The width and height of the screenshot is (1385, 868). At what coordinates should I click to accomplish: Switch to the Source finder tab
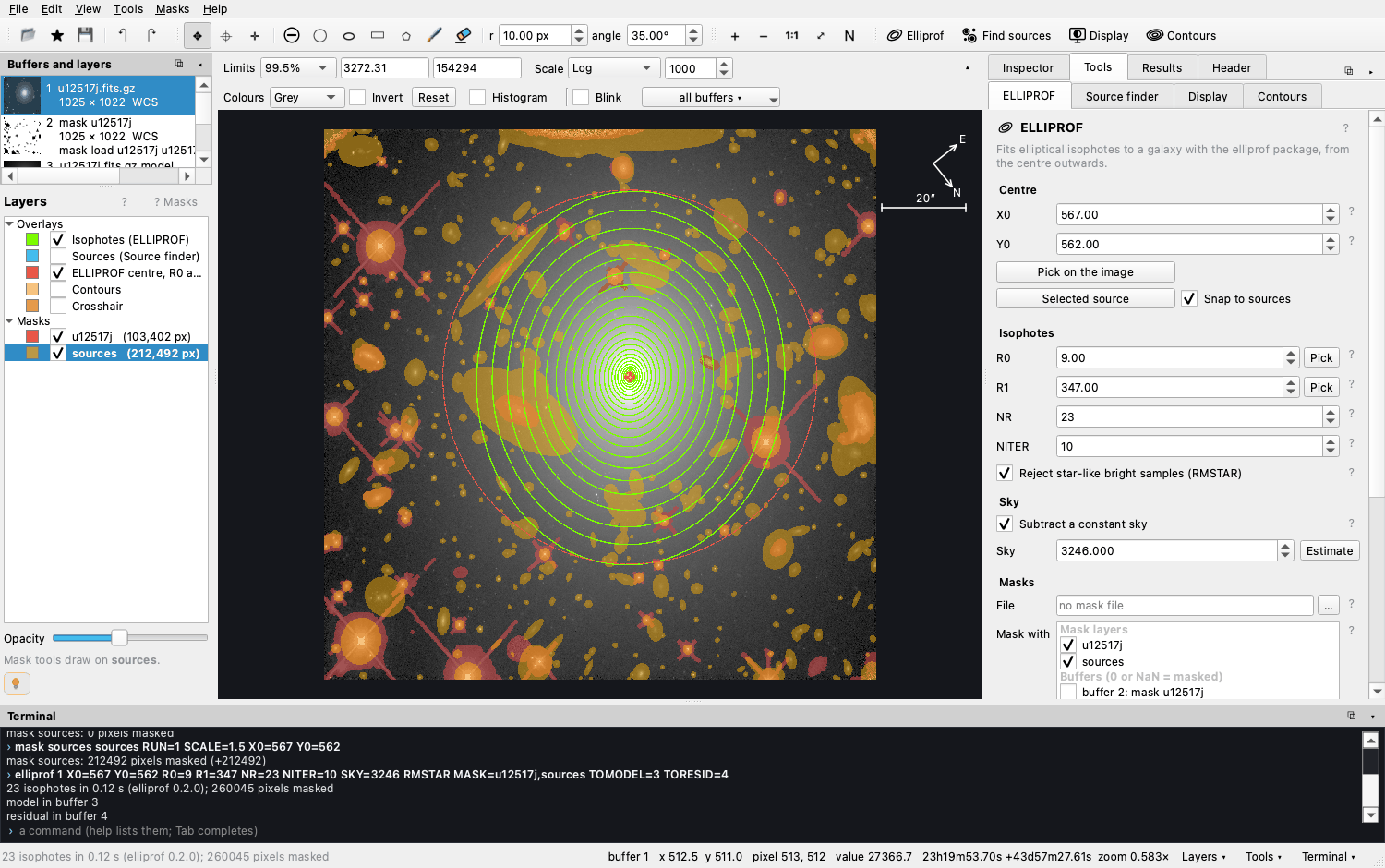point(1122,96)
